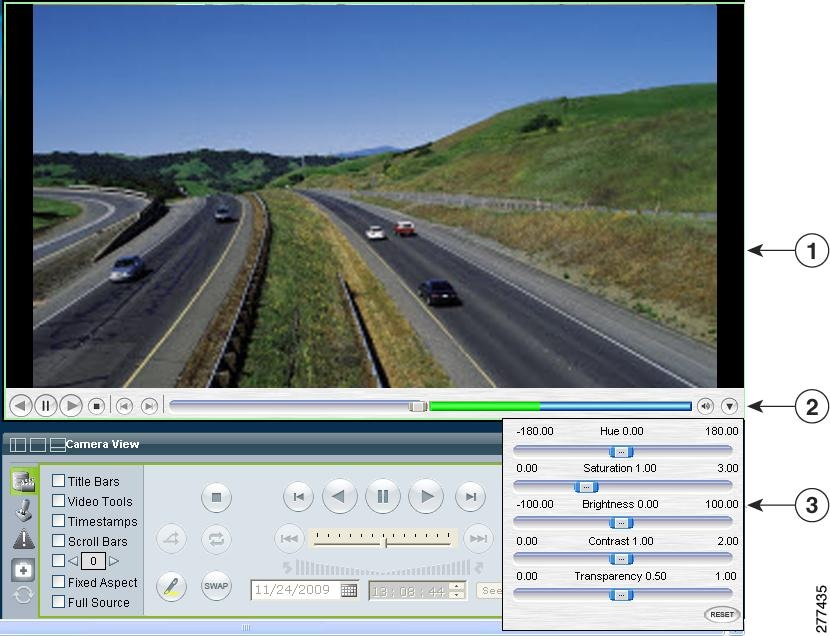Image resolution: width=830 pixels, height=636 pixels.
Task: Select the pencil annotation icon
Action: [x=171, y=587]
